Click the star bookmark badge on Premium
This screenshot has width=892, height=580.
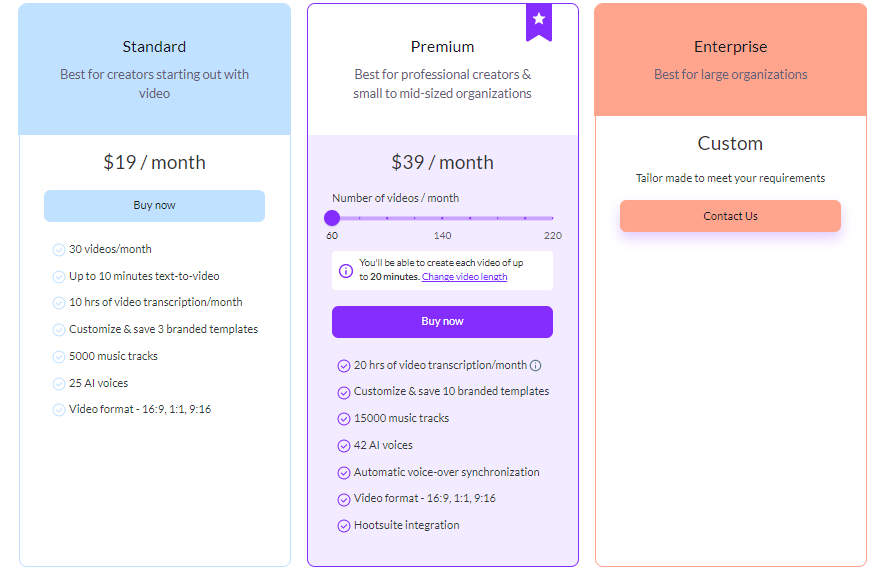(x=539, y=22)
